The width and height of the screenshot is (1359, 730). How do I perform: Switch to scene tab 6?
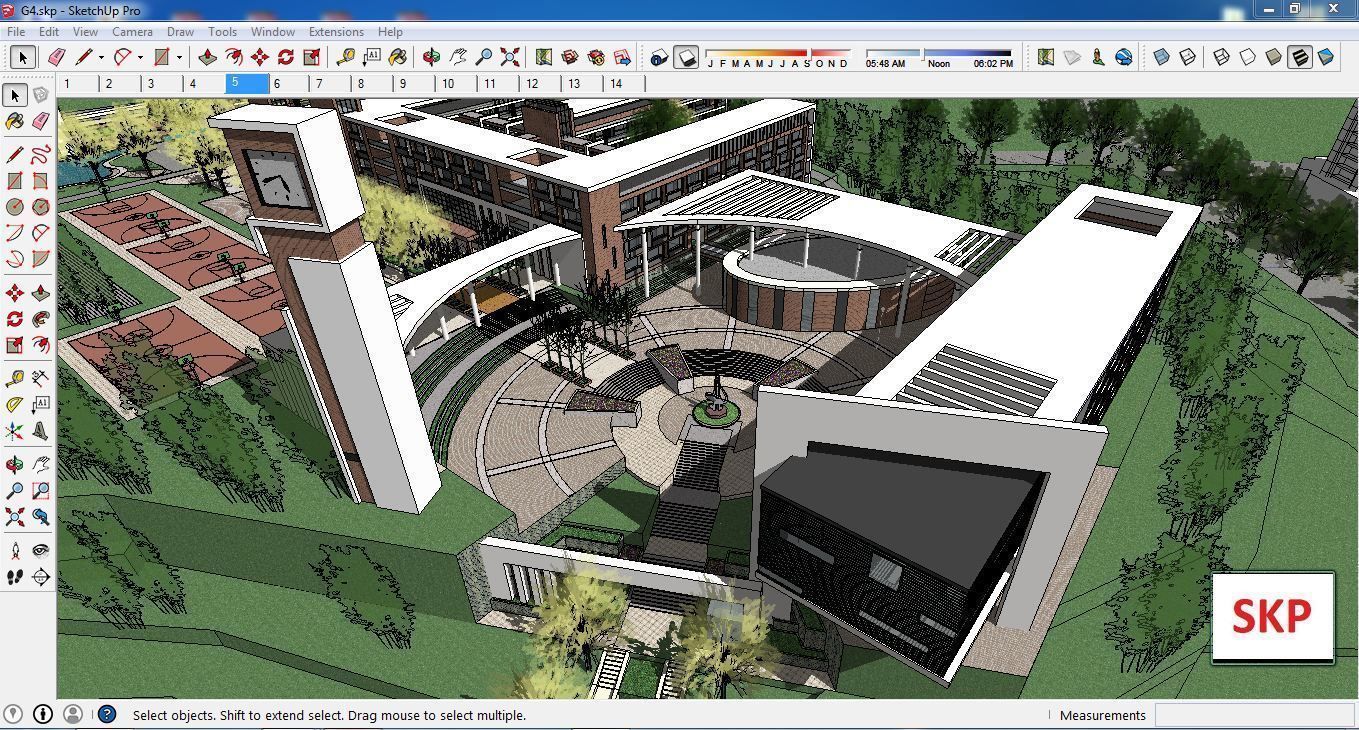pyautogui.click(x=289, y=84)
